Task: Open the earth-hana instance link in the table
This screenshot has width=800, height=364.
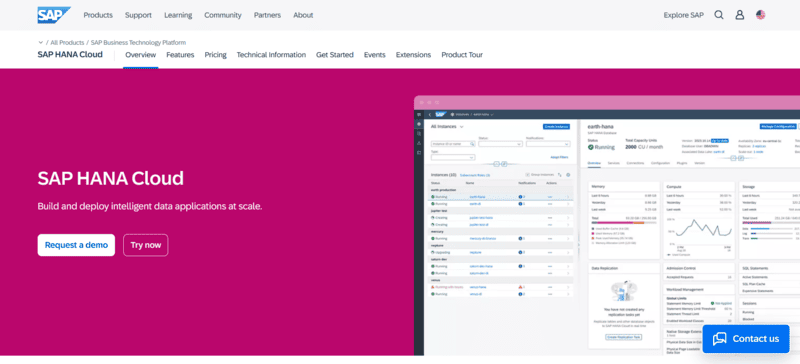Action: [x=478, y=197]
